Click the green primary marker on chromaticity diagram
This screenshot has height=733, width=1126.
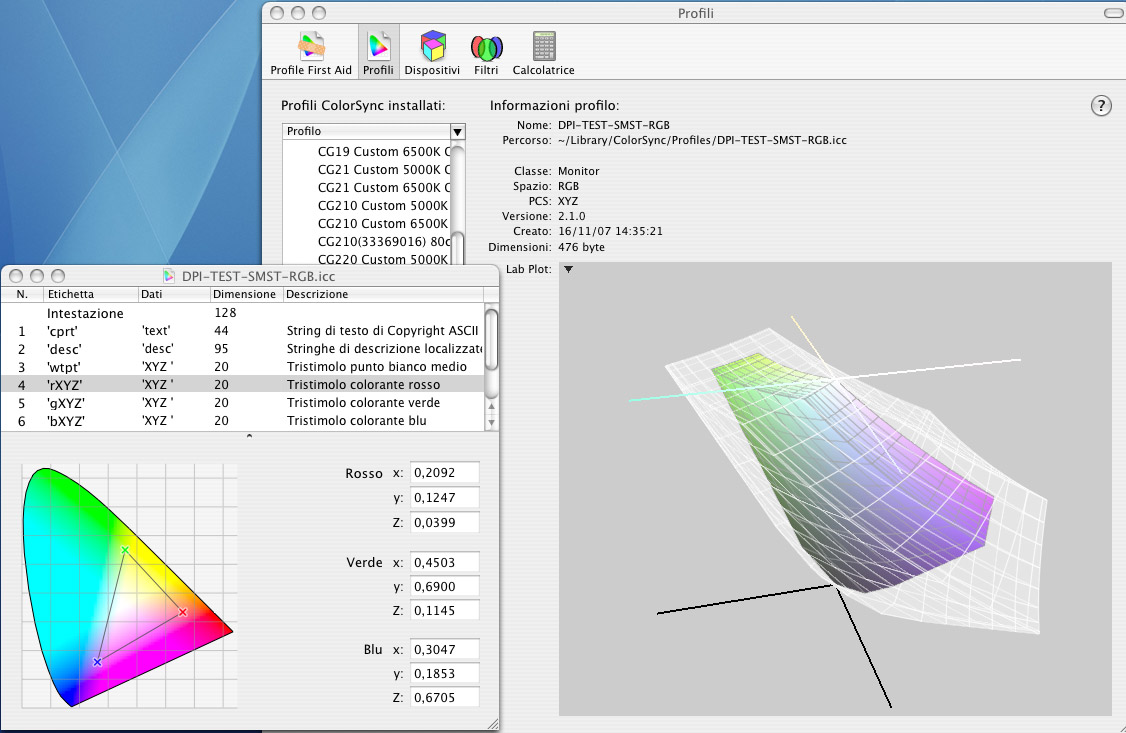click(x=125, y=551)
